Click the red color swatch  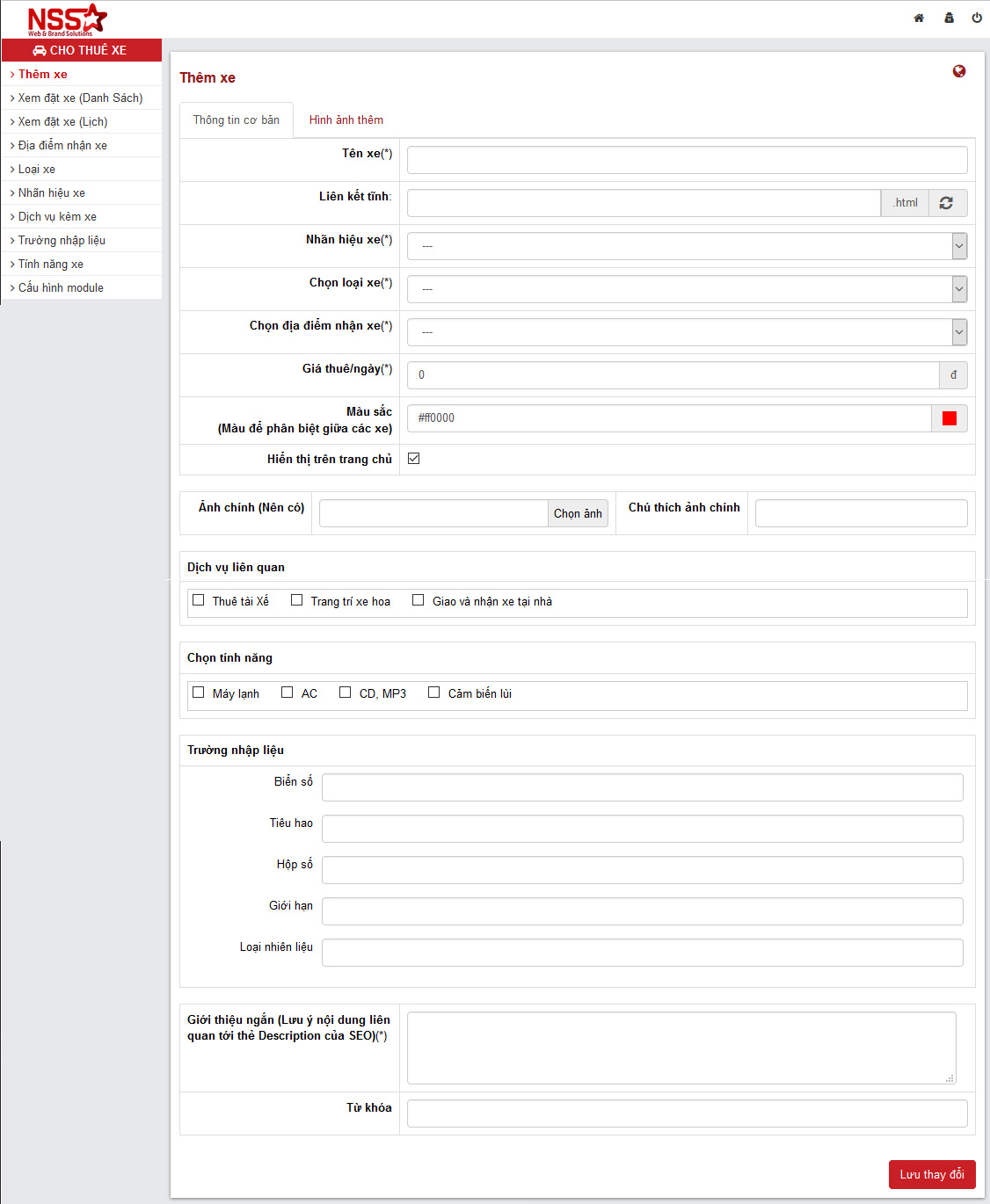point(950,418)
